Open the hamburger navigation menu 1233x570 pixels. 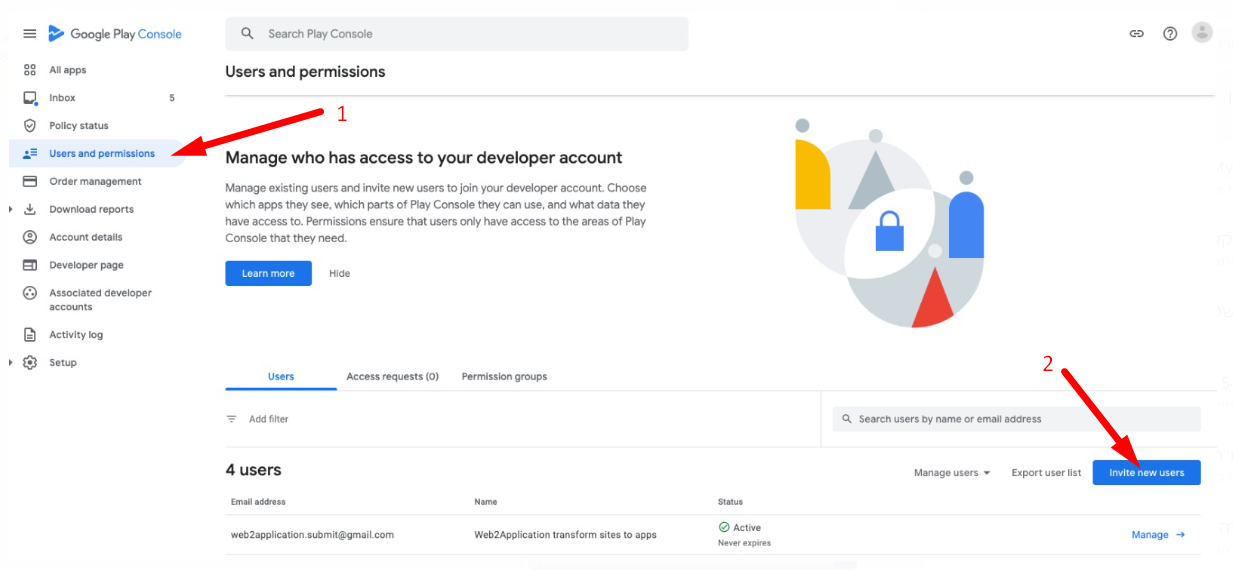[x=30, y=34]
